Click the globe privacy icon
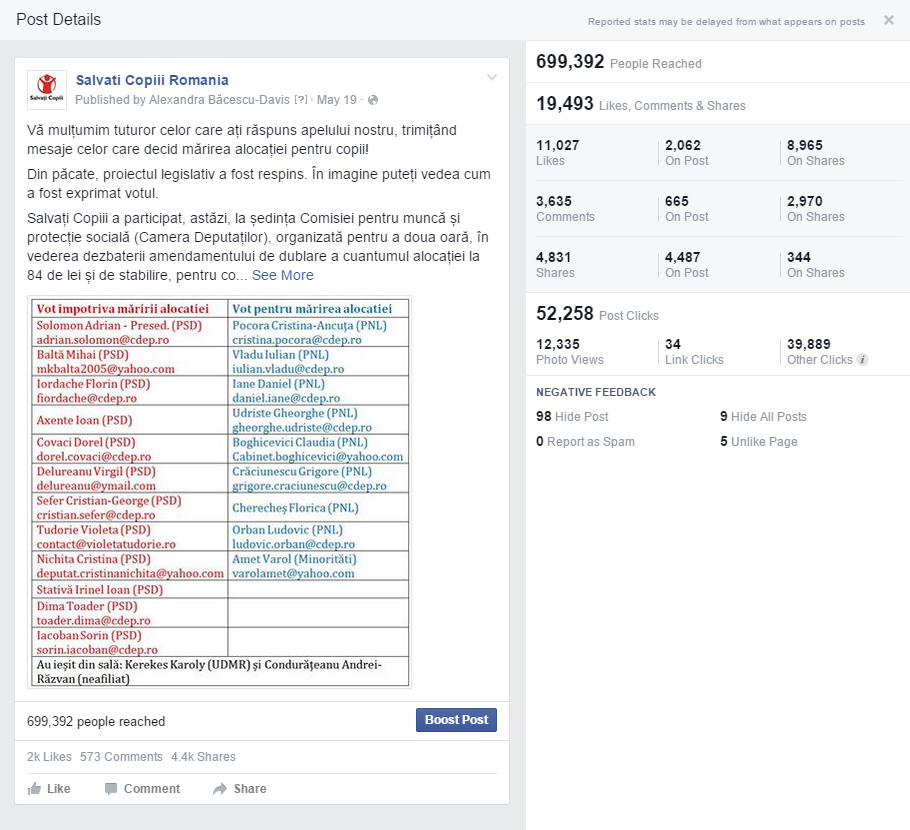910x830 pixels. (x=373, y=100)
